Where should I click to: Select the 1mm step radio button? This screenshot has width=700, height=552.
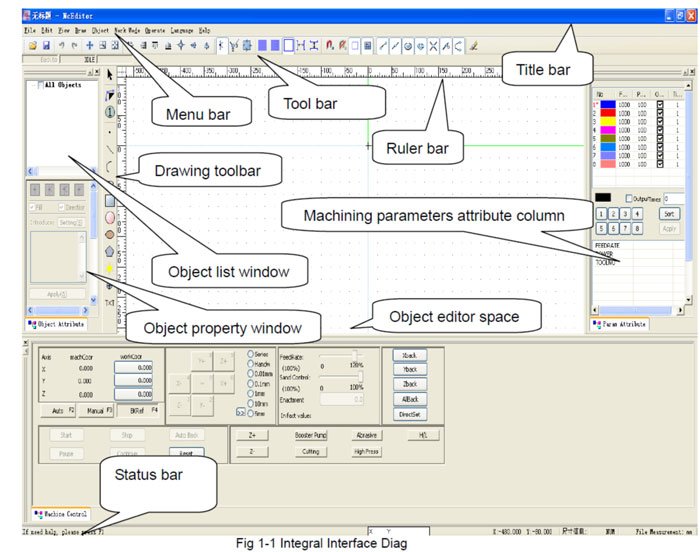(x=250, y=393)
